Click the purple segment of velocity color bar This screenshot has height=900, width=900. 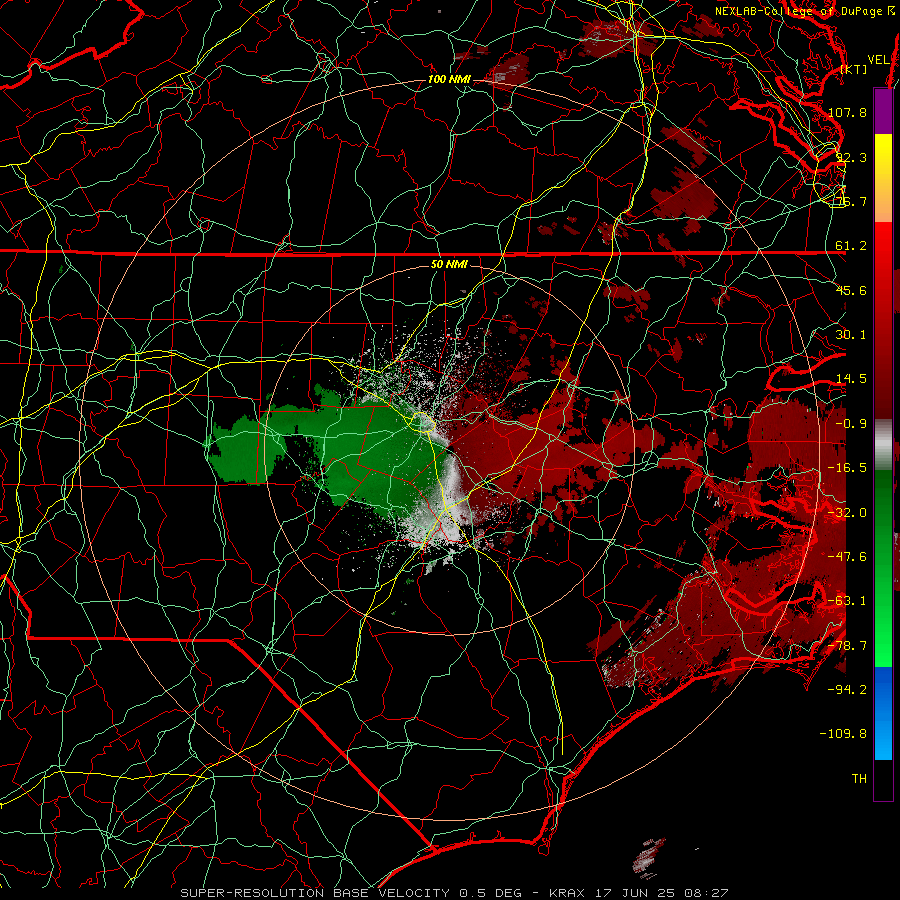coord(883,111)
